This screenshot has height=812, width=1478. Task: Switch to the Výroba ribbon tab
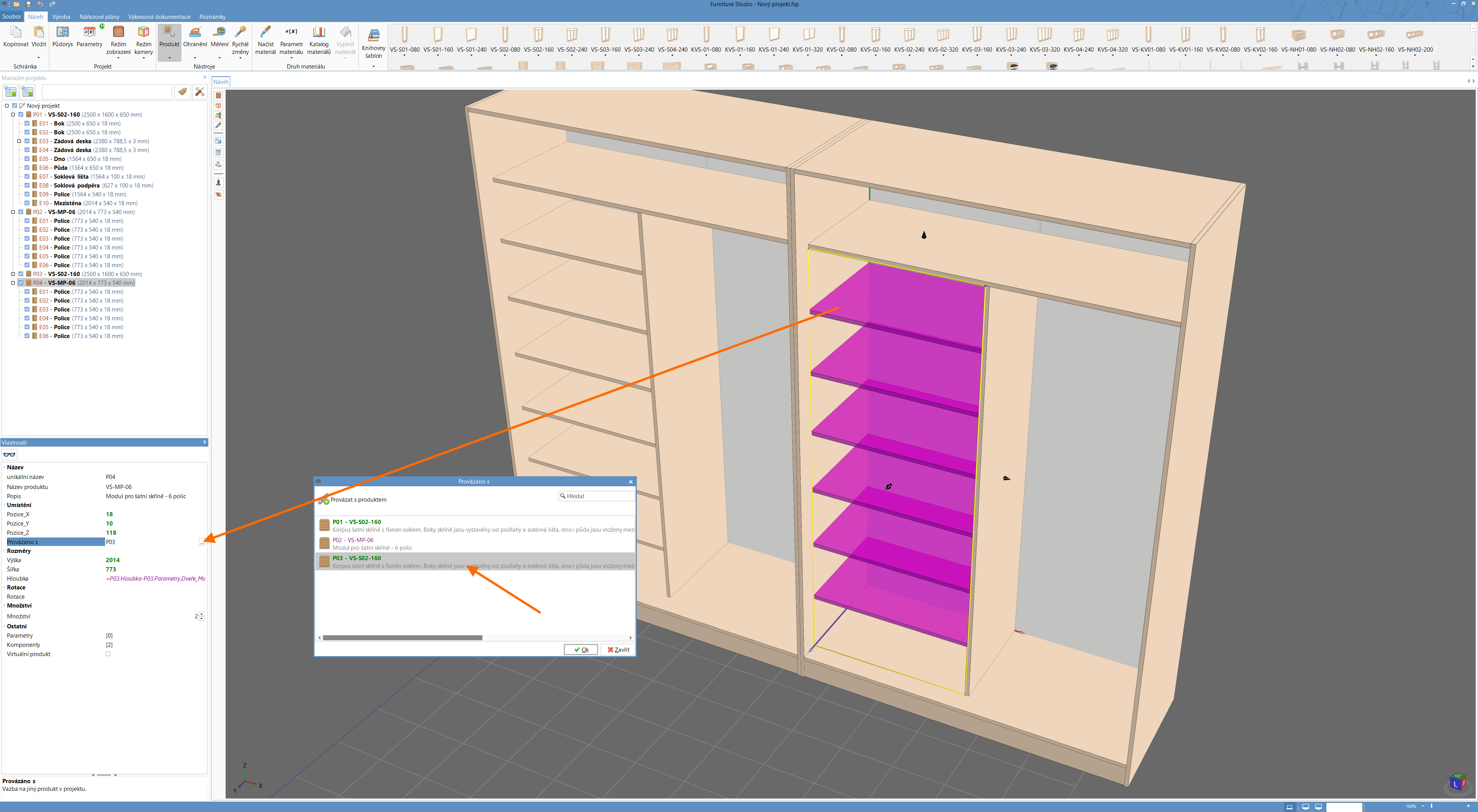[61, 17]
